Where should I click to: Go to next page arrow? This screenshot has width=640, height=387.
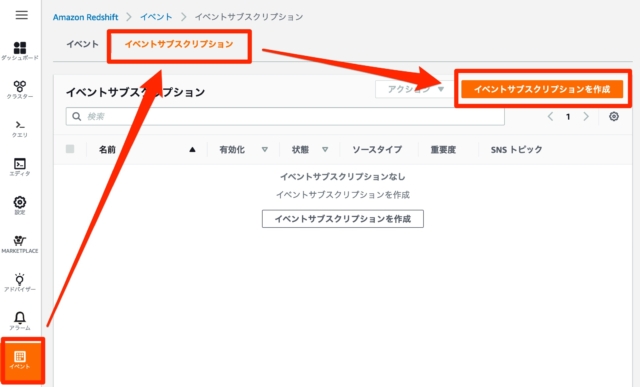[586, 116]
